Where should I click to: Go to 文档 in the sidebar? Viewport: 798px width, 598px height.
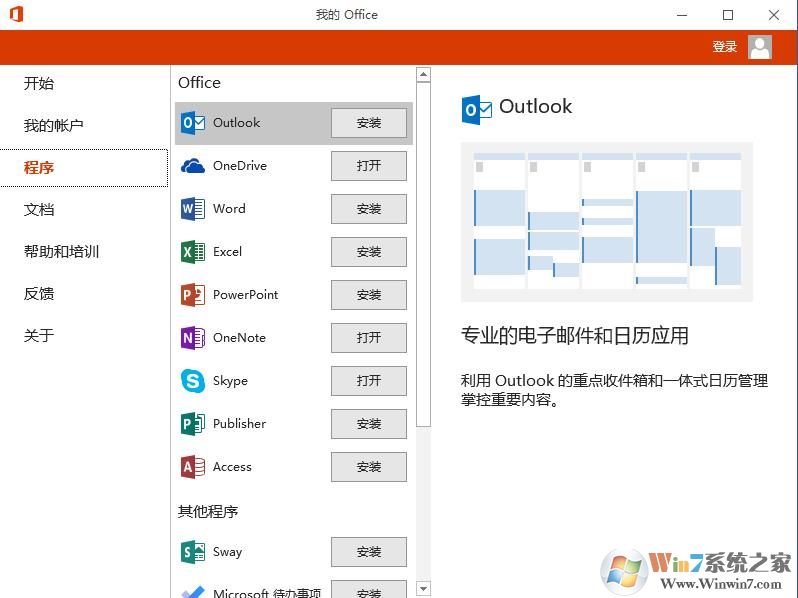pyautogui.click(x=39, y=210)
